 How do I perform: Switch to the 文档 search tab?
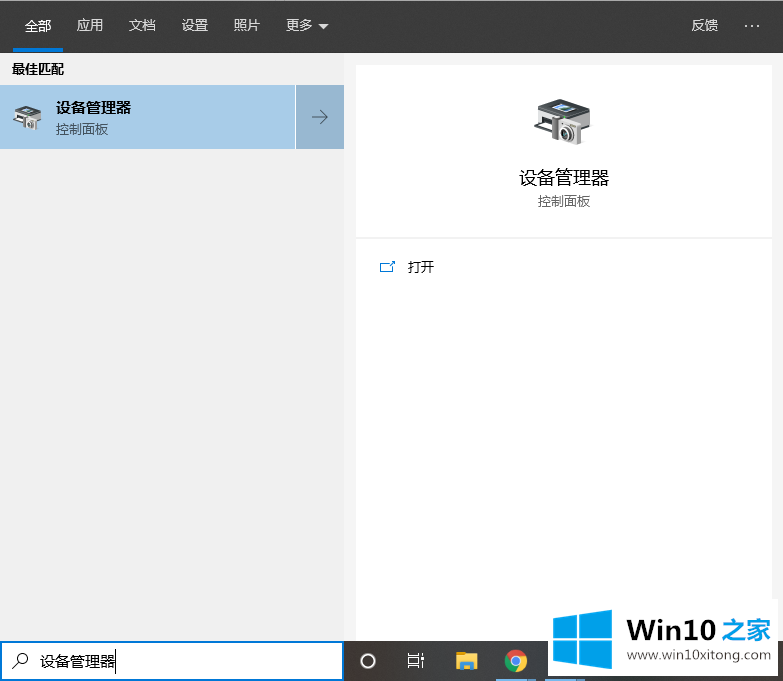142,25
